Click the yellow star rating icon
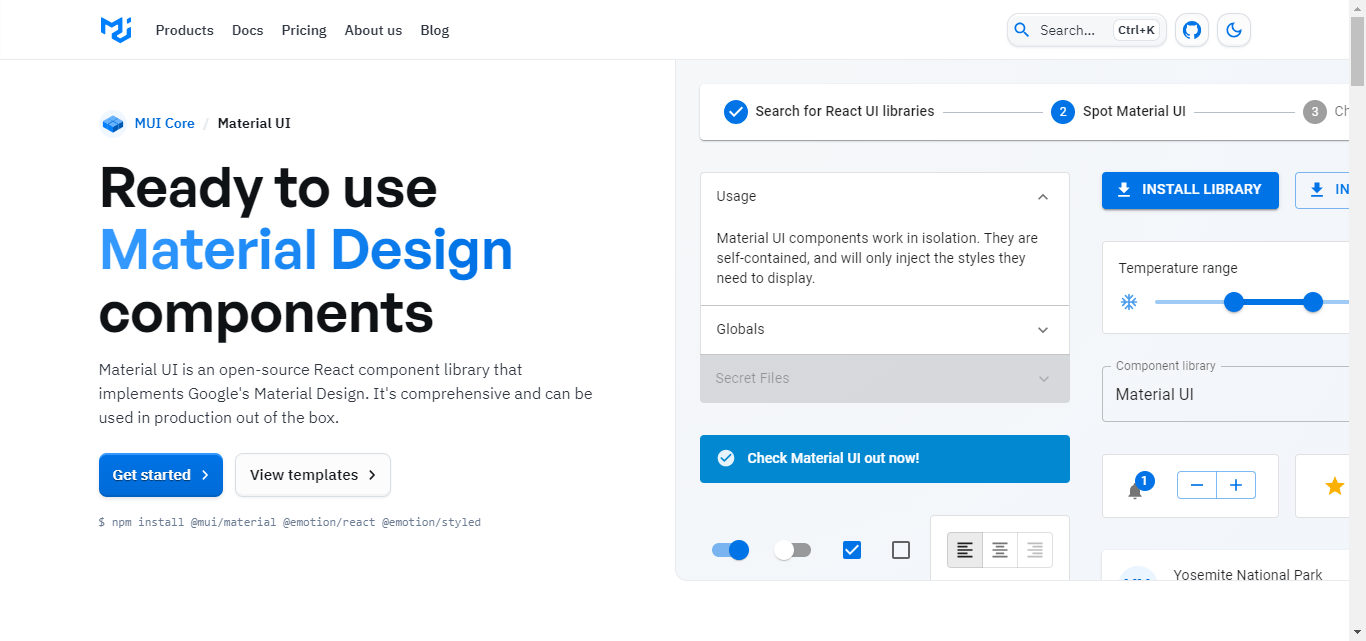The width and height of the screenshot is (1366, 641). coord(1335,486)
